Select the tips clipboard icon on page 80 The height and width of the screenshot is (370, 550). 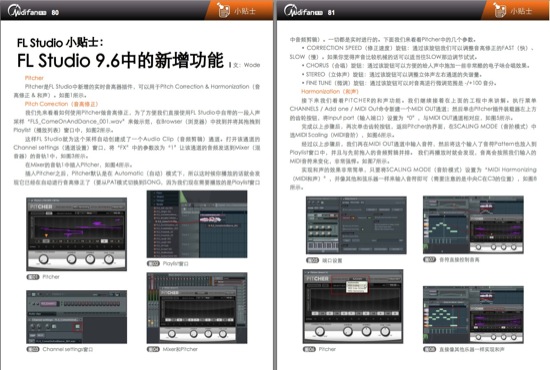tap(222, 10)
